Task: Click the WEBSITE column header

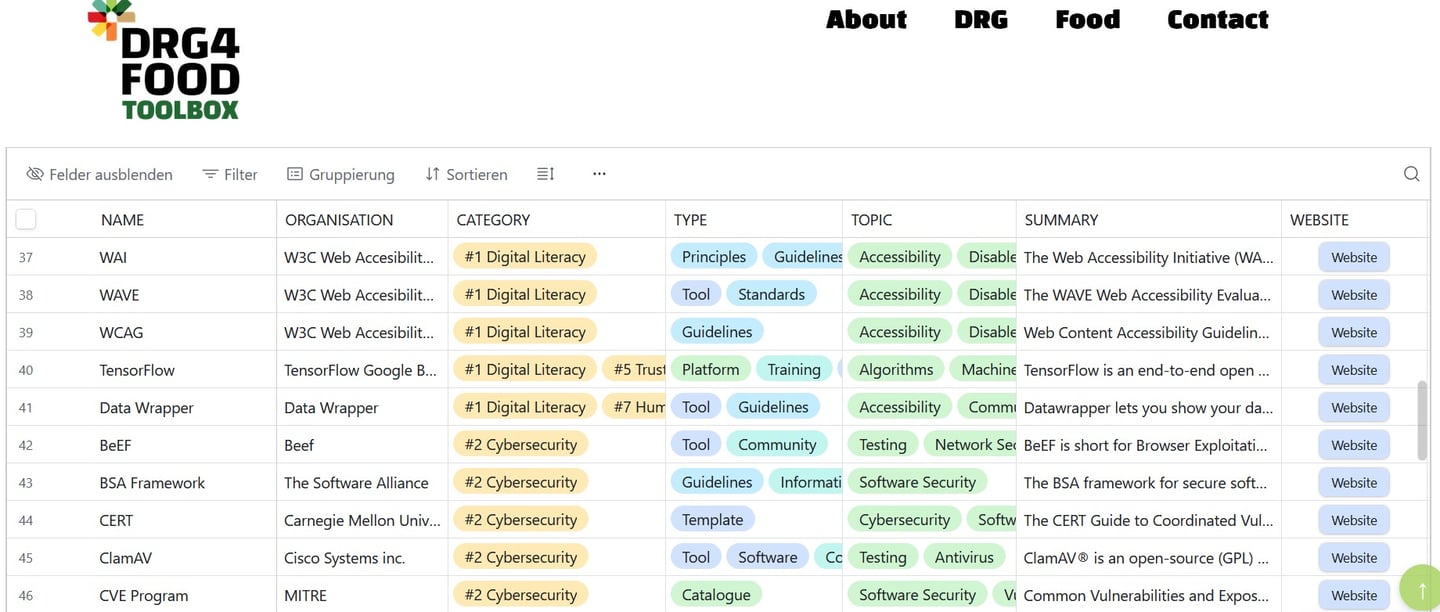Action: [1319, 220]
